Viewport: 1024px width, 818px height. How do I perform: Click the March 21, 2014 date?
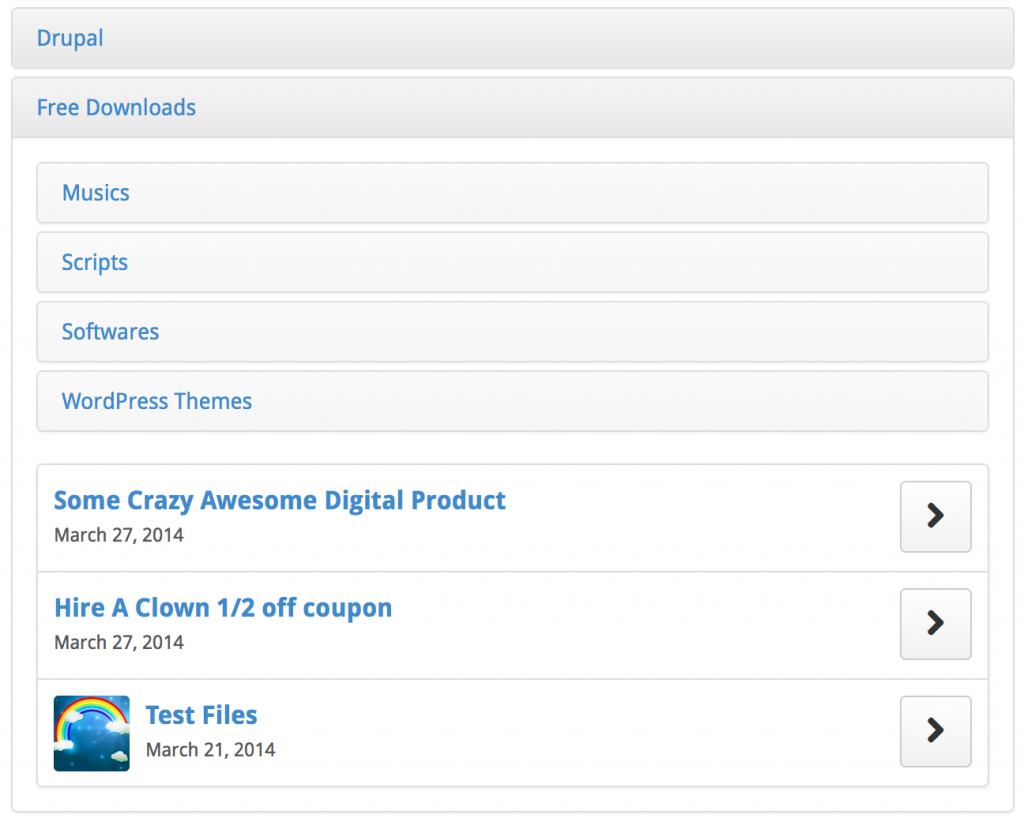[210, 749]
